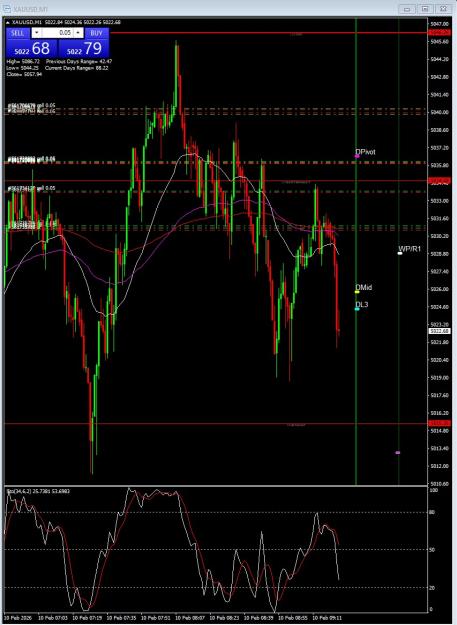
Task: Restore the chart window using middle title button
Action: click(425, 8)
